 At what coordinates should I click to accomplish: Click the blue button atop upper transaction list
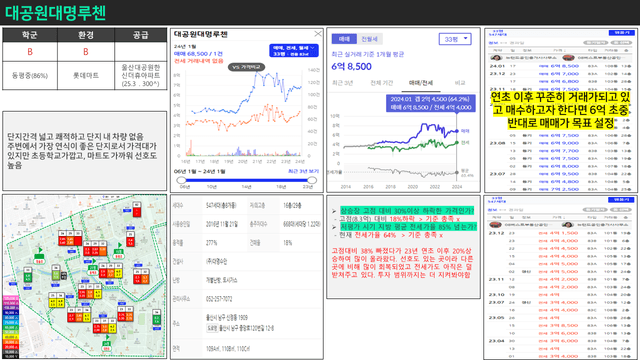pyautogui.click(x=621, y=33)
